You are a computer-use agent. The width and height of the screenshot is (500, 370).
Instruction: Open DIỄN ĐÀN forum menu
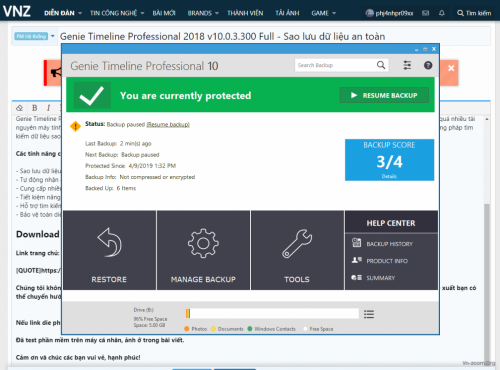59,13
